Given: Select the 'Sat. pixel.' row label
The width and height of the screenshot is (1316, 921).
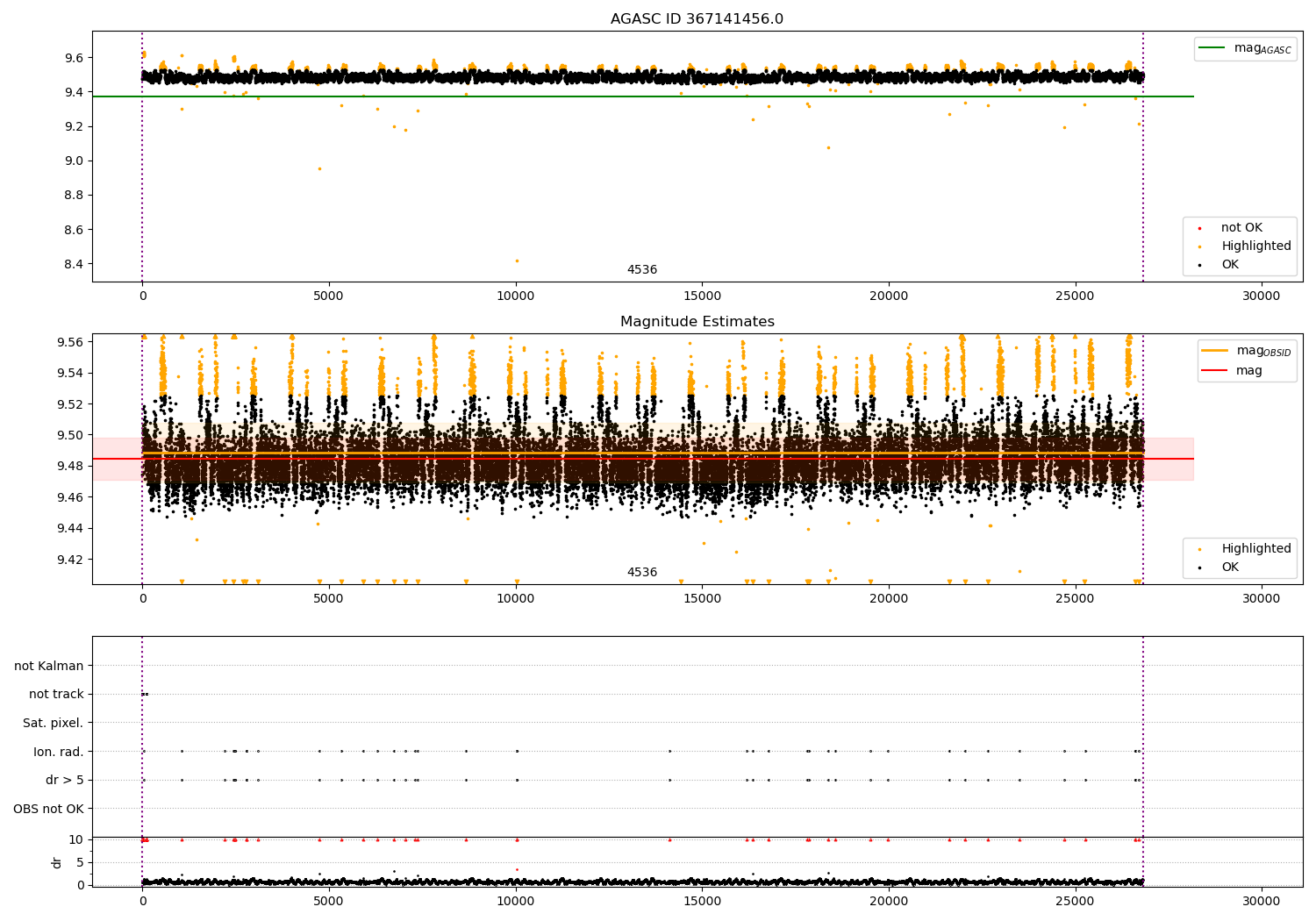Looking at the screenshot, I should point(54,723).
